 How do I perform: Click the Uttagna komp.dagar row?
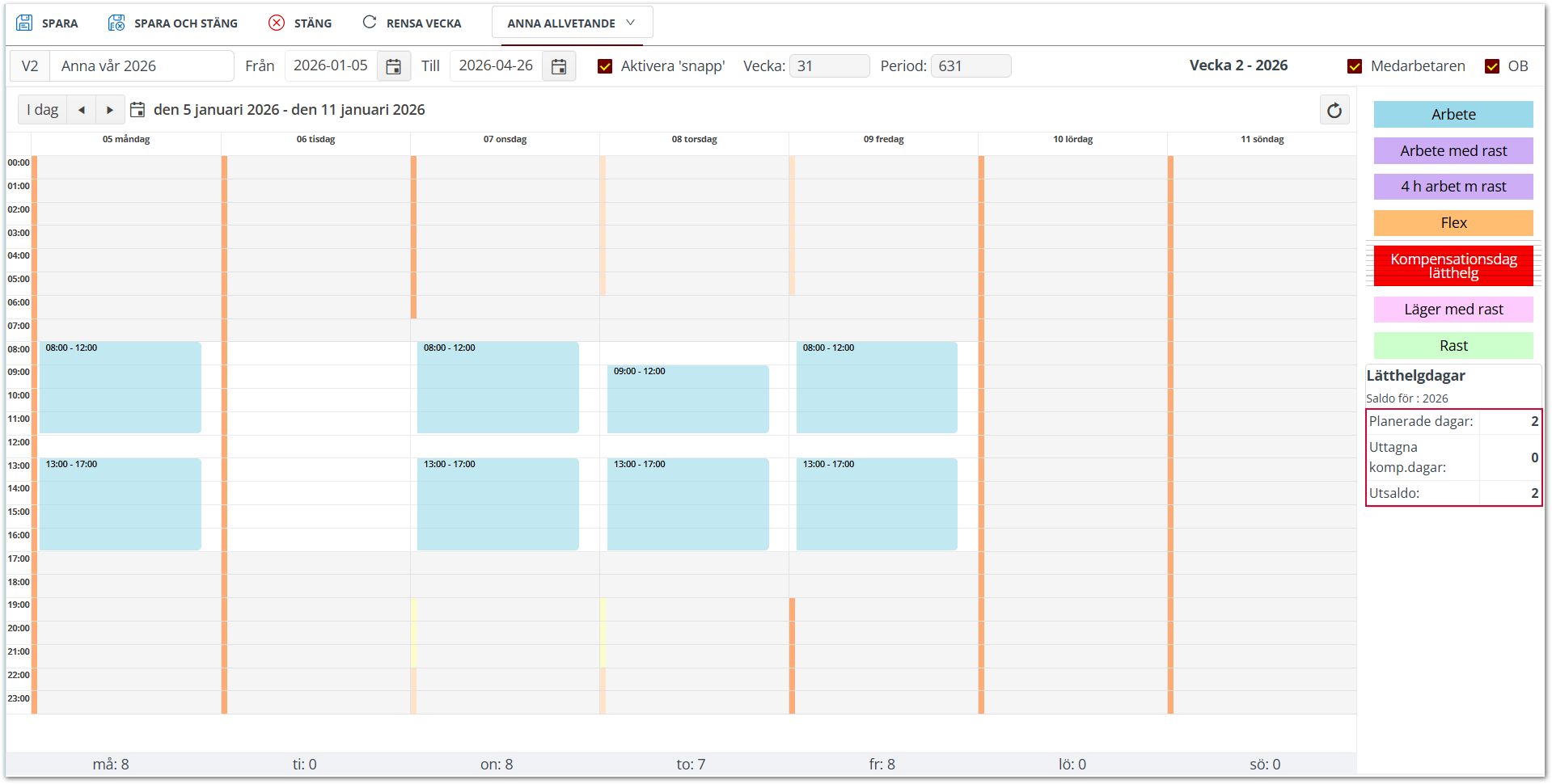[x=1453, y=457]
